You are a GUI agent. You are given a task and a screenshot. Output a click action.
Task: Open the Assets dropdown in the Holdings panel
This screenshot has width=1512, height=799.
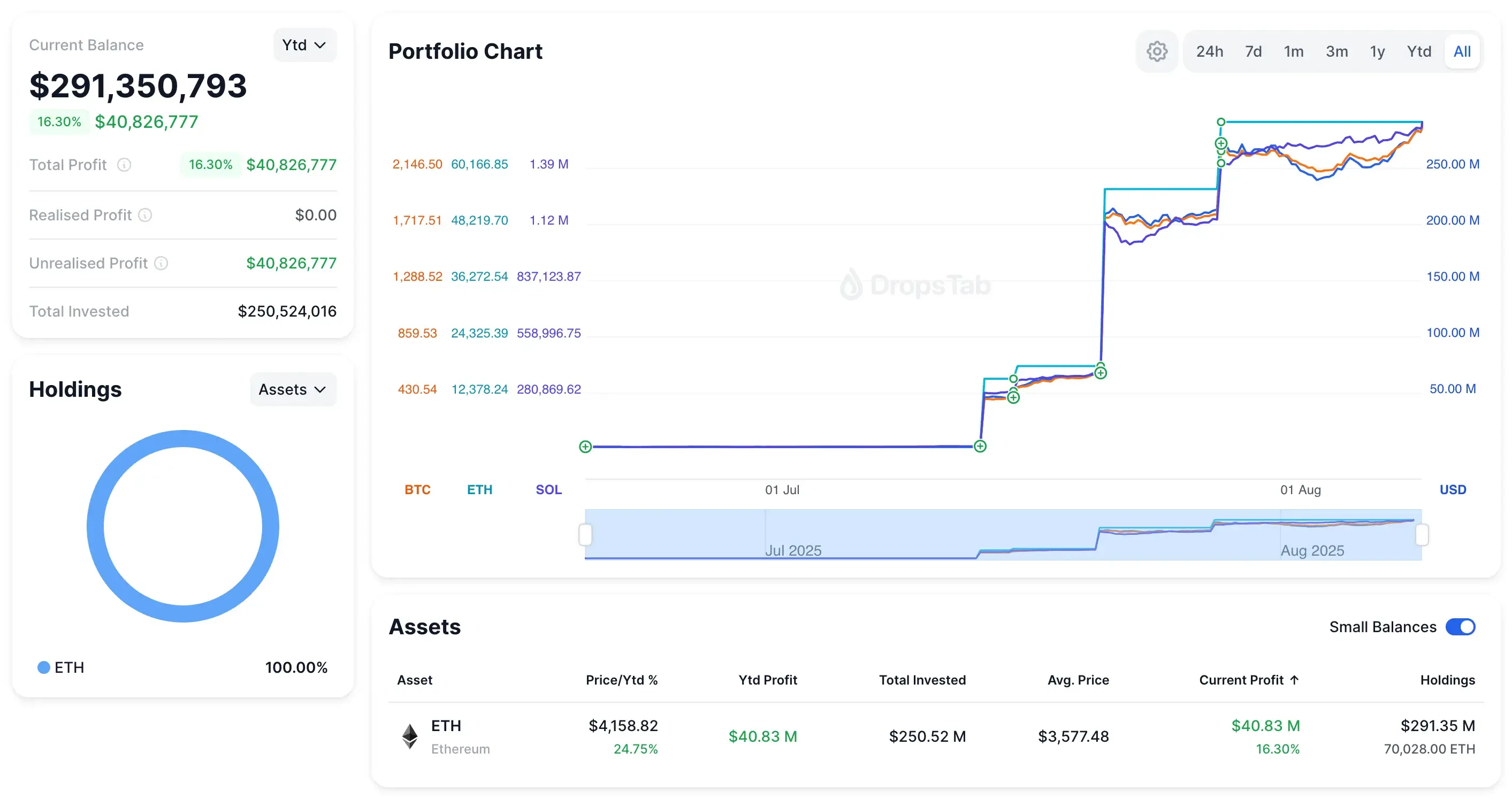click(292, 389)
